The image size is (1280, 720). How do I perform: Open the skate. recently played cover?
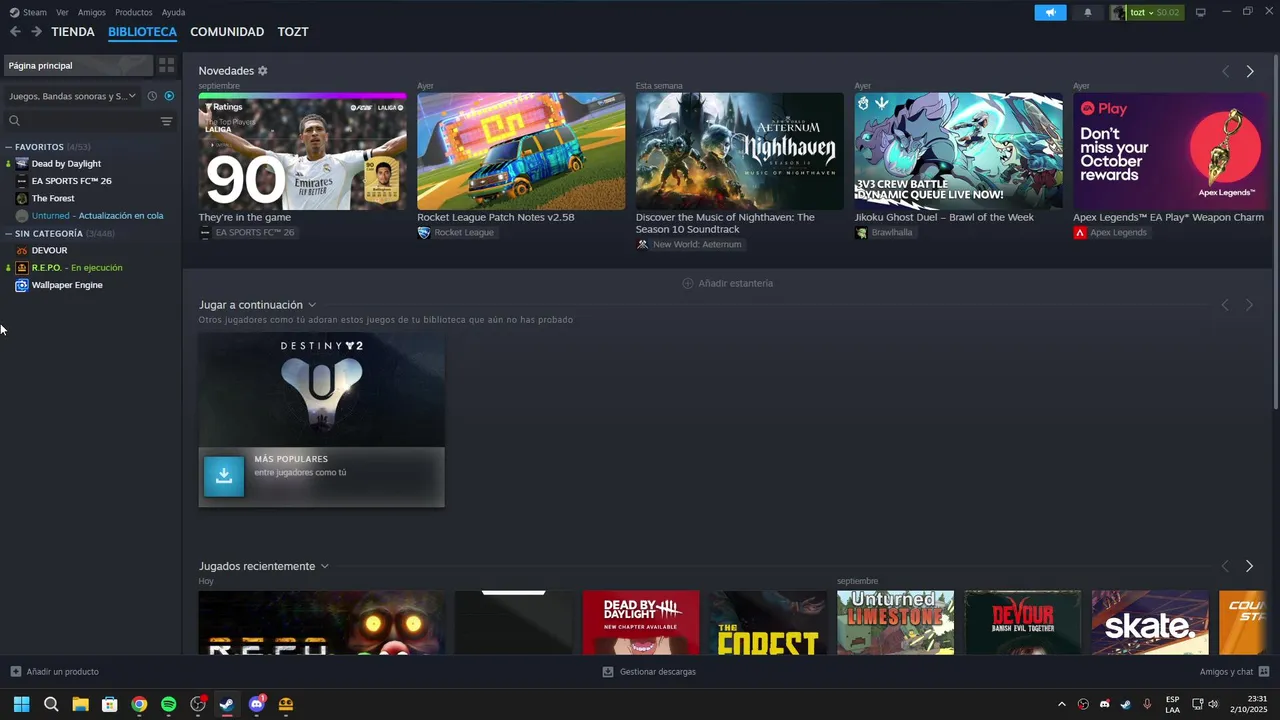pos(1149,622)
